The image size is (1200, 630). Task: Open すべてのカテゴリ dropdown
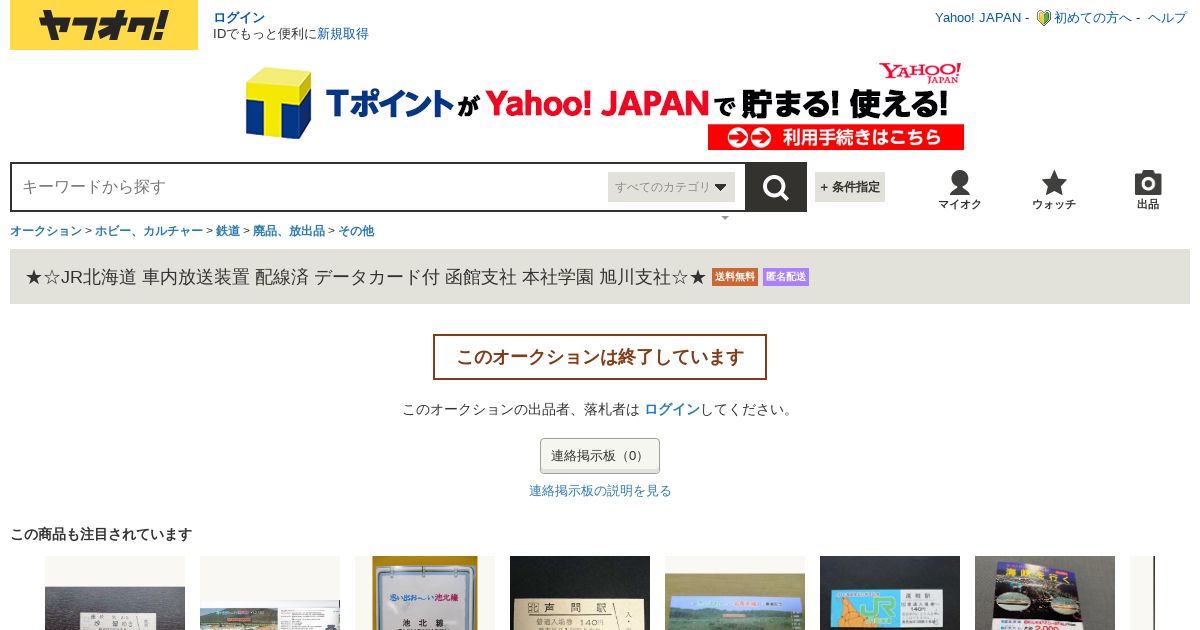coord(671,187)
